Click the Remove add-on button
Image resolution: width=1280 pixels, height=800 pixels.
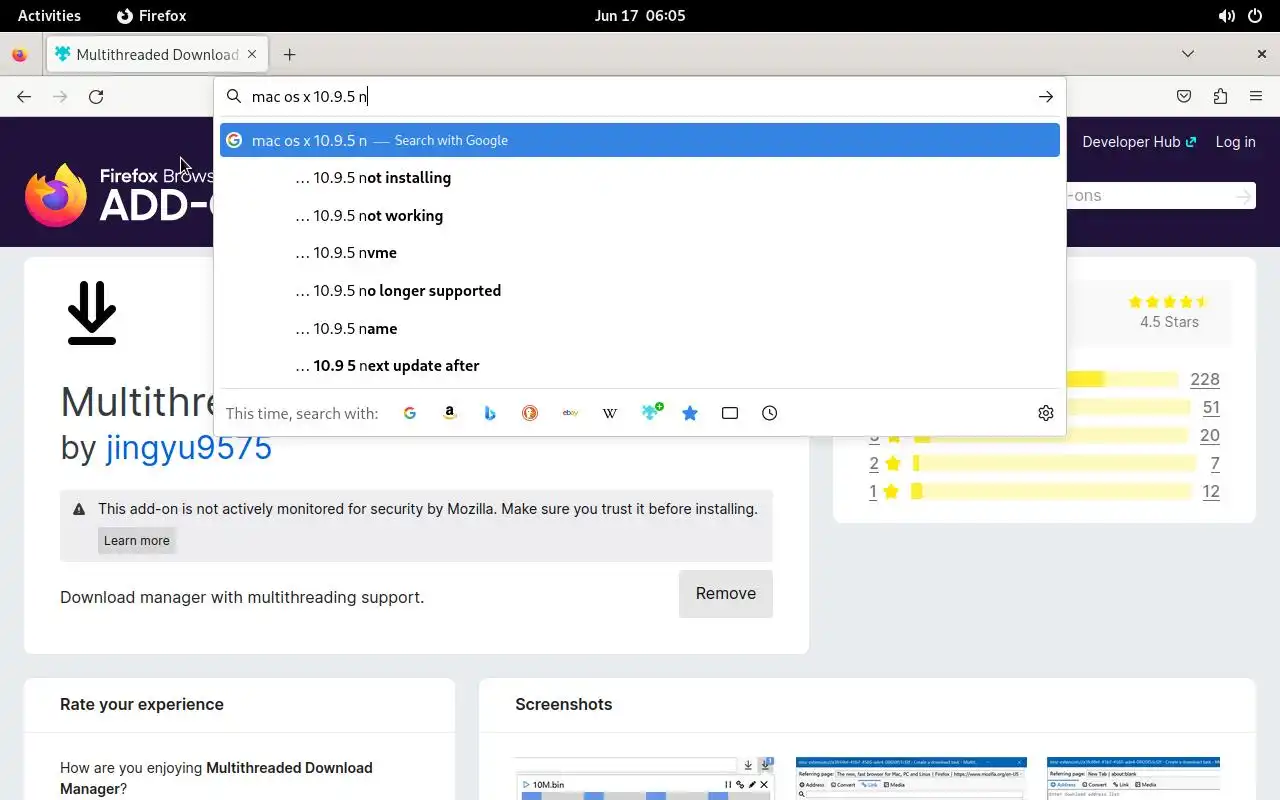tap(726, 594)
